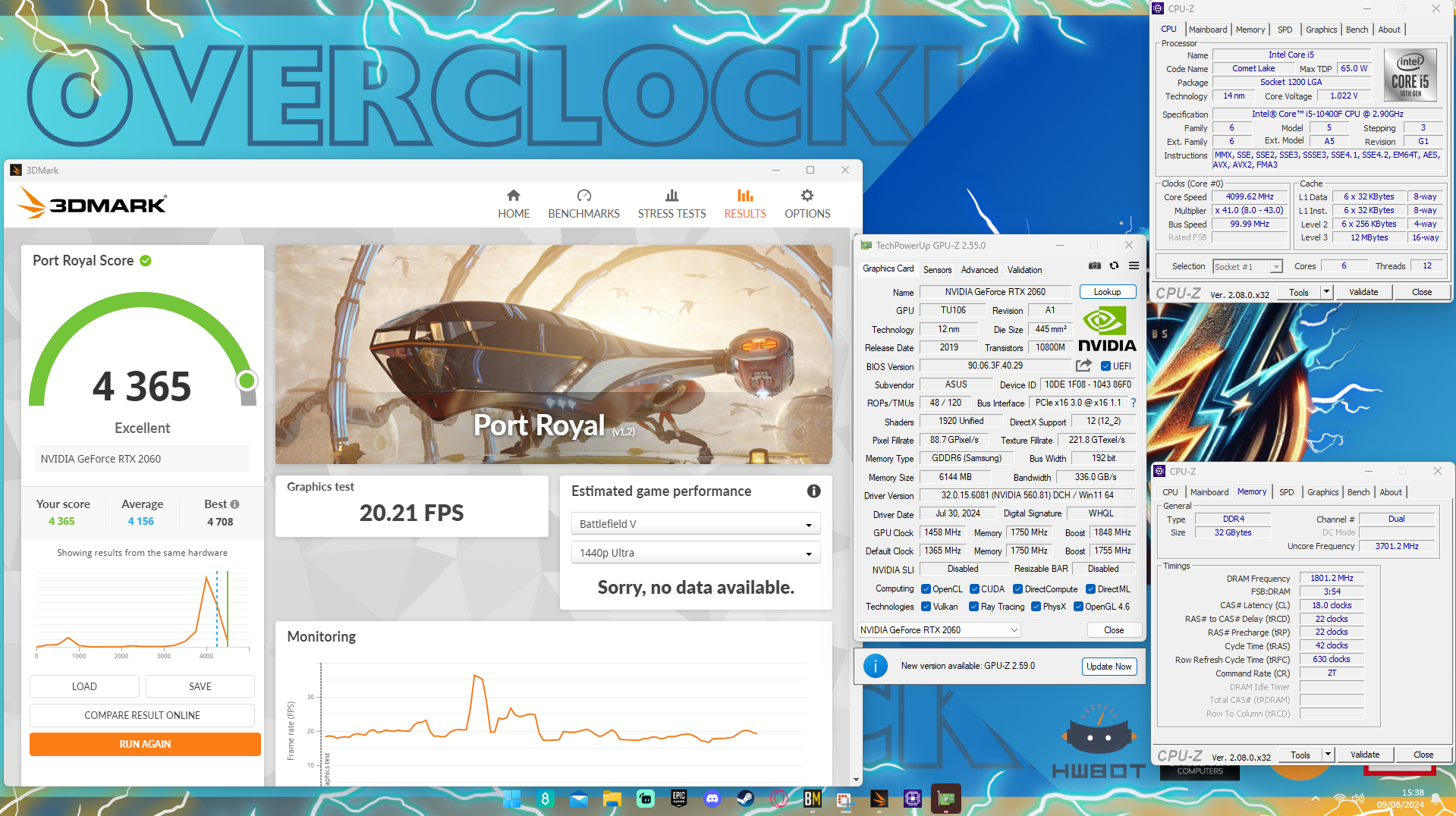1456x816 pixels.
Task: Toggle the PhysX checkbox
Action: [x=1036, y=607]
